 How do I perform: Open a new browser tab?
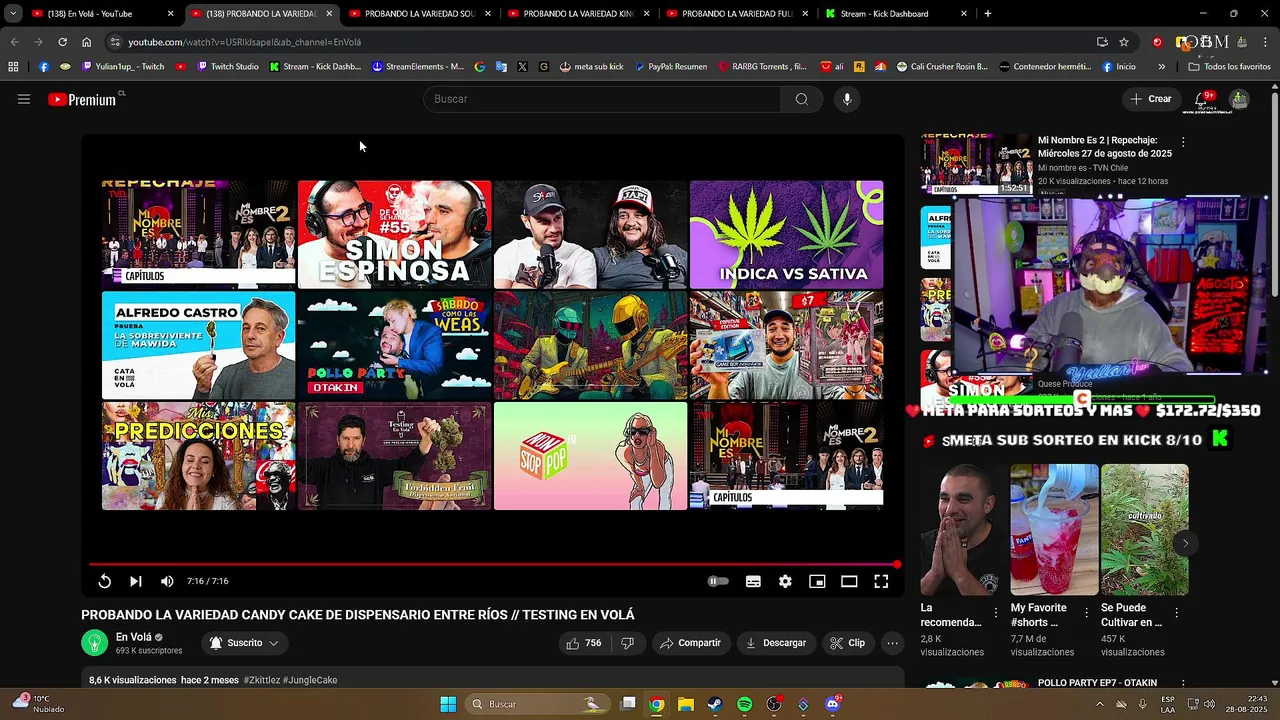coord(988,14)
